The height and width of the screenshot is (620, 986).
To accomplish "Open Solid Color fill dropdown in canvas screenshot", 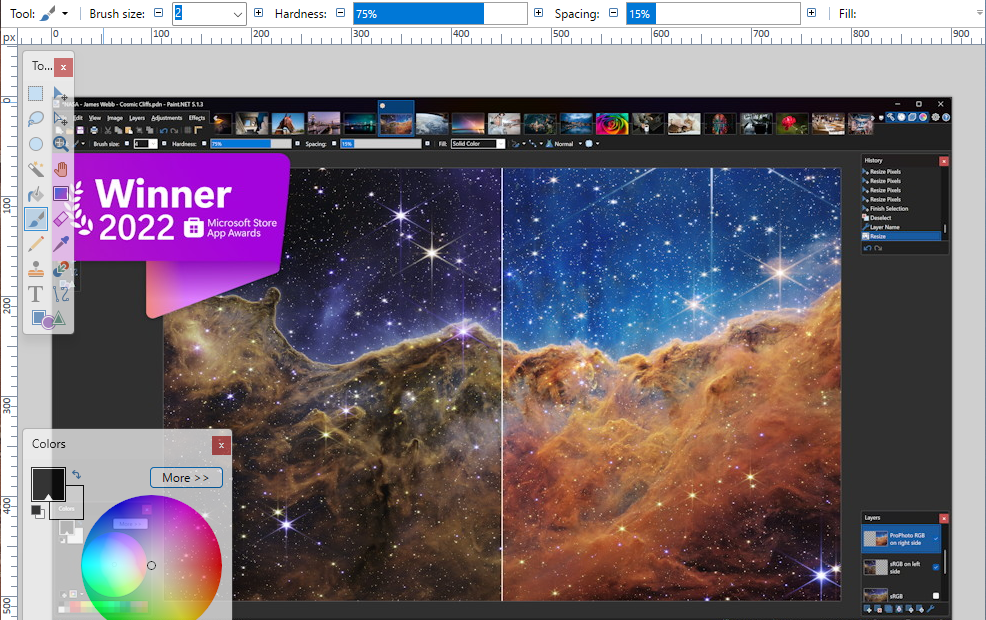I will [501, 143].
